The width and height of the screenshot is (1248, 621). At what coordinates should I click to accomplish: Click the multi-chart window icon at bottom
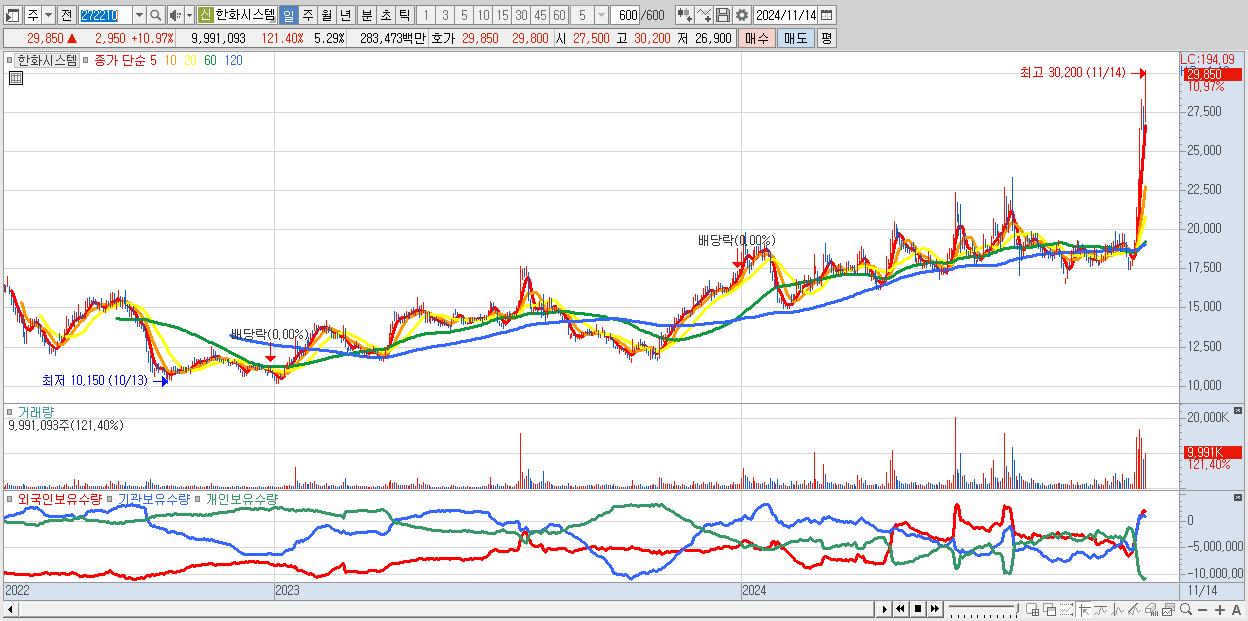1168,609
